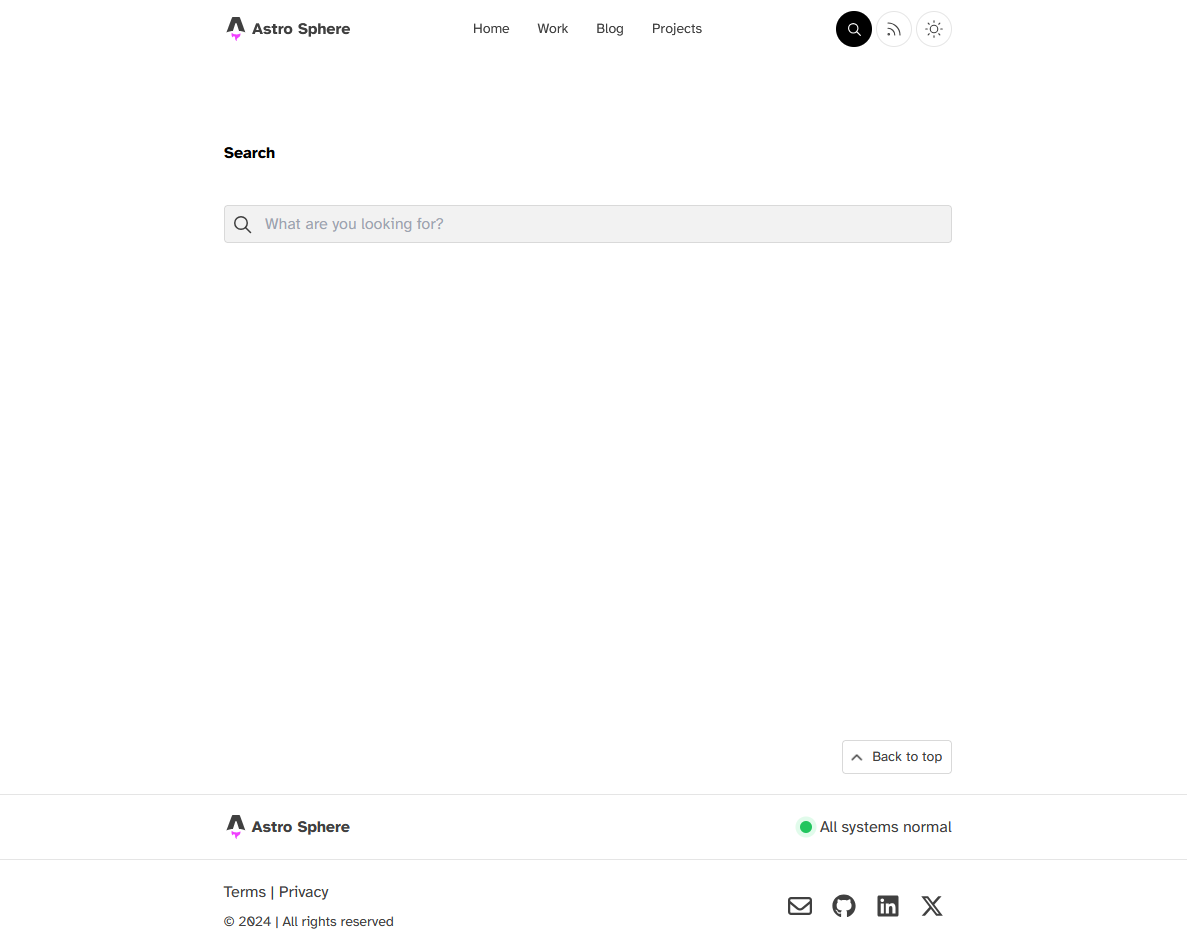Click the Astro Sphere logo in header
1187x940 pixels.
point(288,29)
